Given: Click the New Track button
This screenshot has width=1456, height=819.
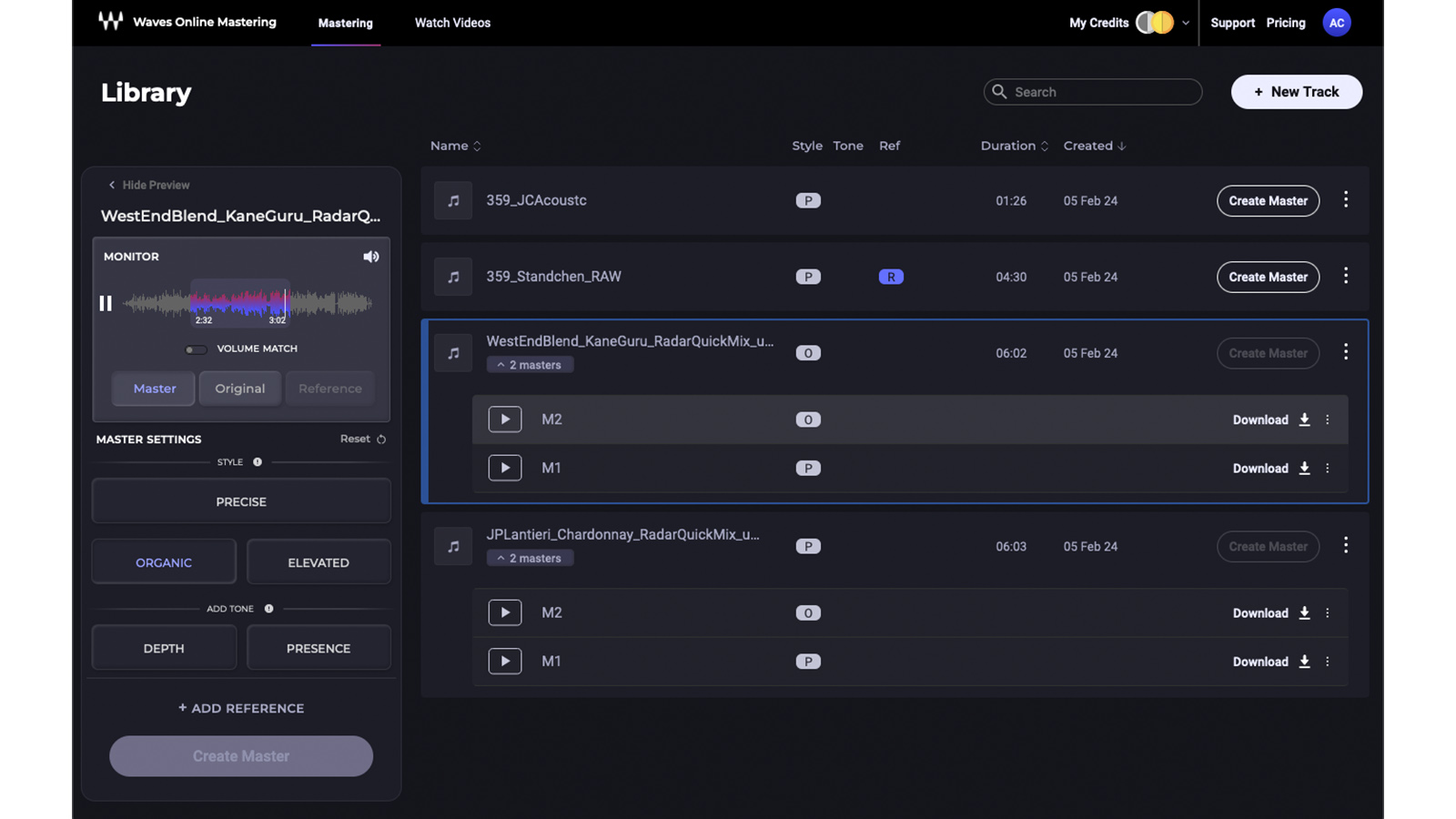Looking at the screenshot, I should (1296, 91).
